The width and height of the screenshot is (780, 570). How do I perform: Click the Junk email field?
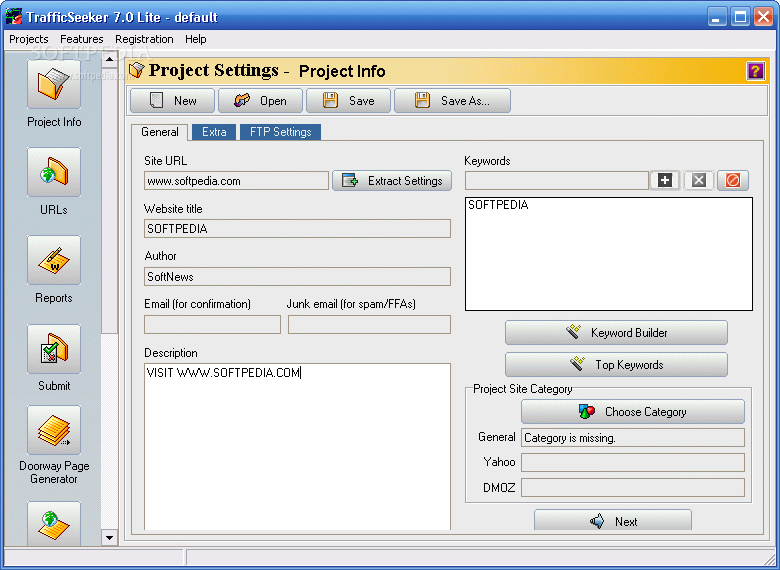[369, 324]
